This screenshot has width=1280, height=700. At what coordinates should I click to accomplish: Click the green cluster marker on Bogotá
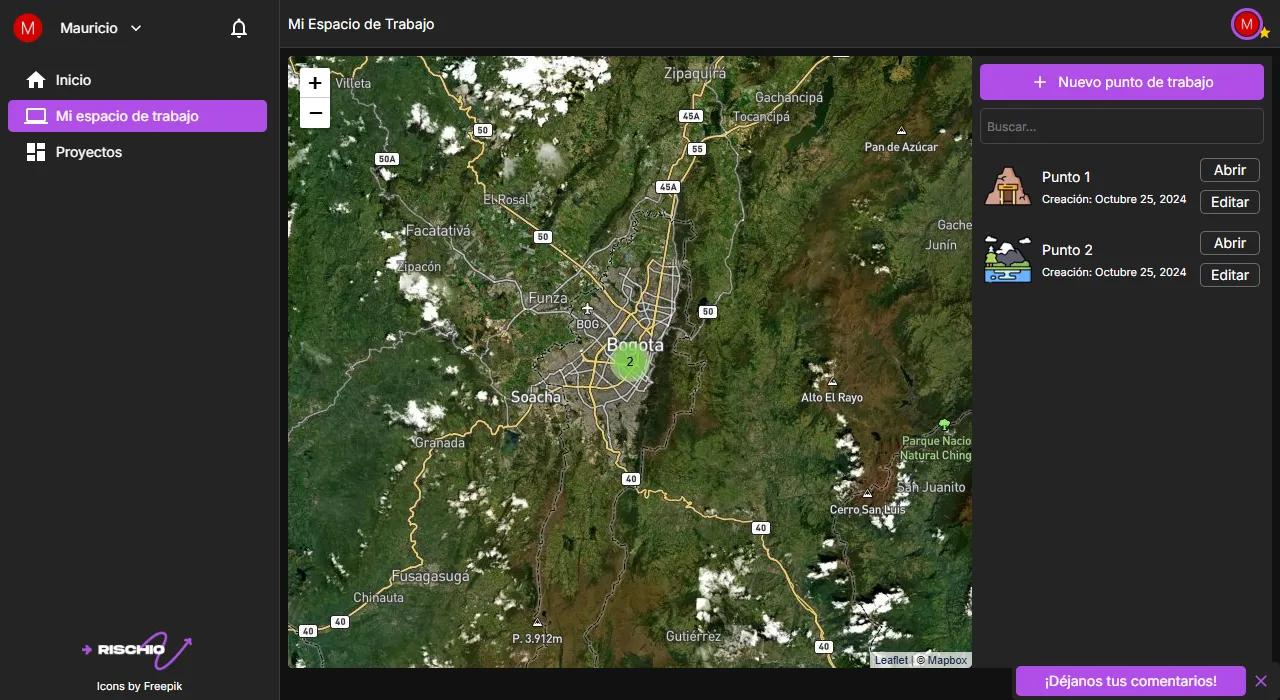629,362
